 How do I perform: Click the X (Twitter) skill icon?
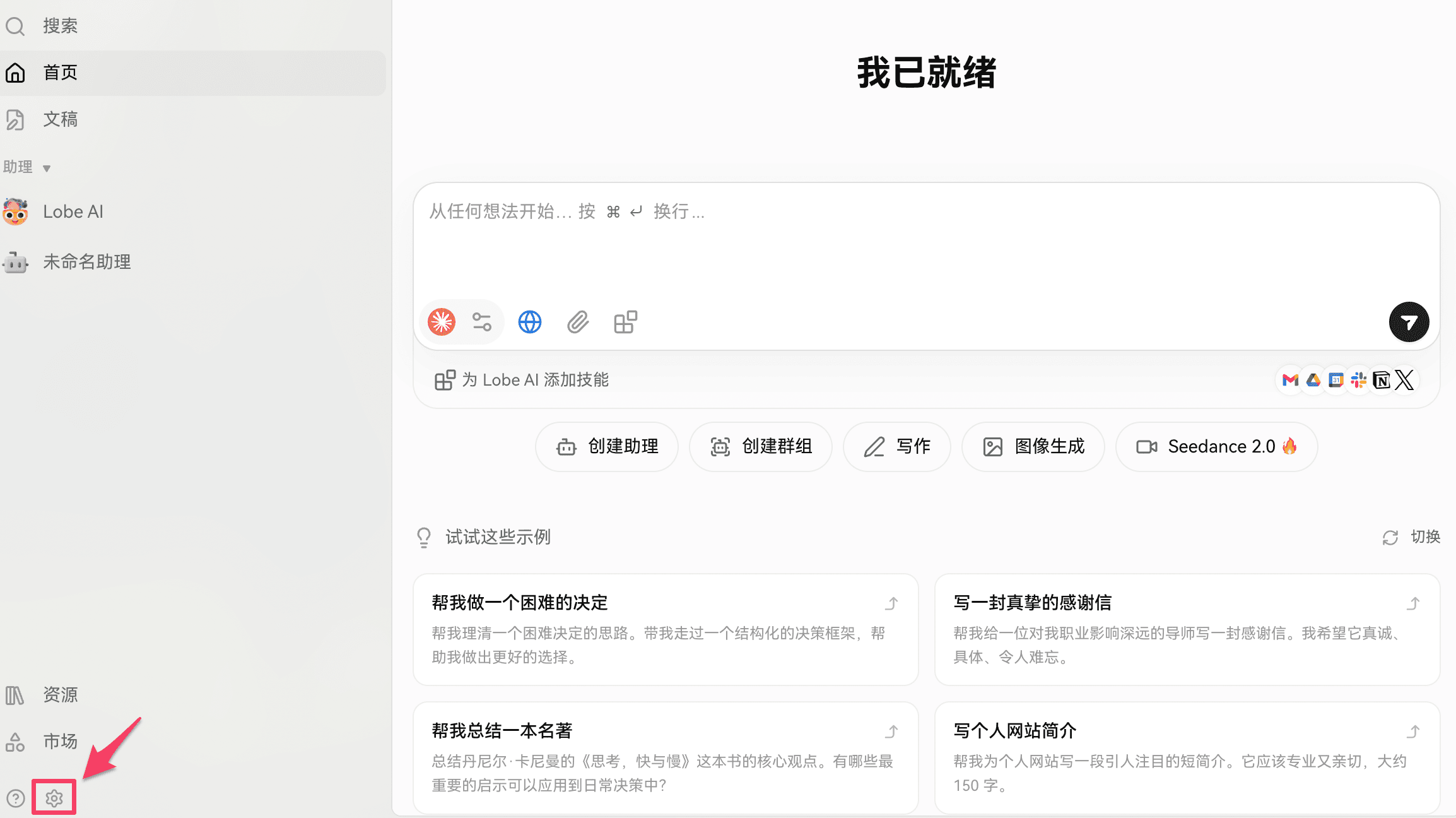click(x=1404, y=379)
